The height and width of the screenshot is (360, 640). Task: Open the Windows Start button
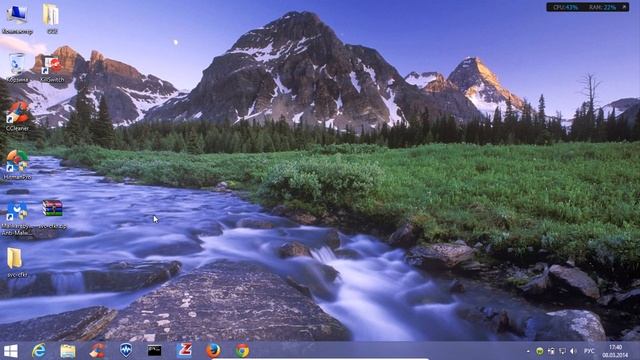(x=10, y=351)
